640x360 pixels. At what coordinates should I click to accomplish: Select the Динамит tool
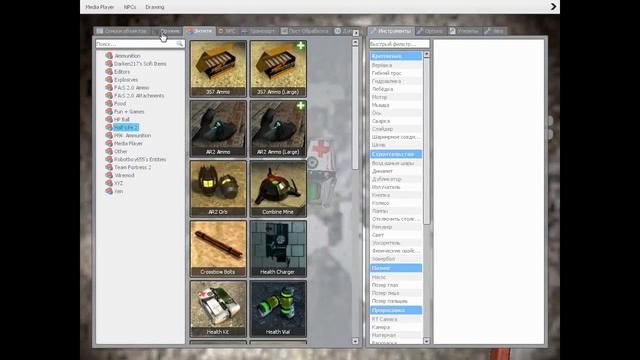[x=396, y=171]
